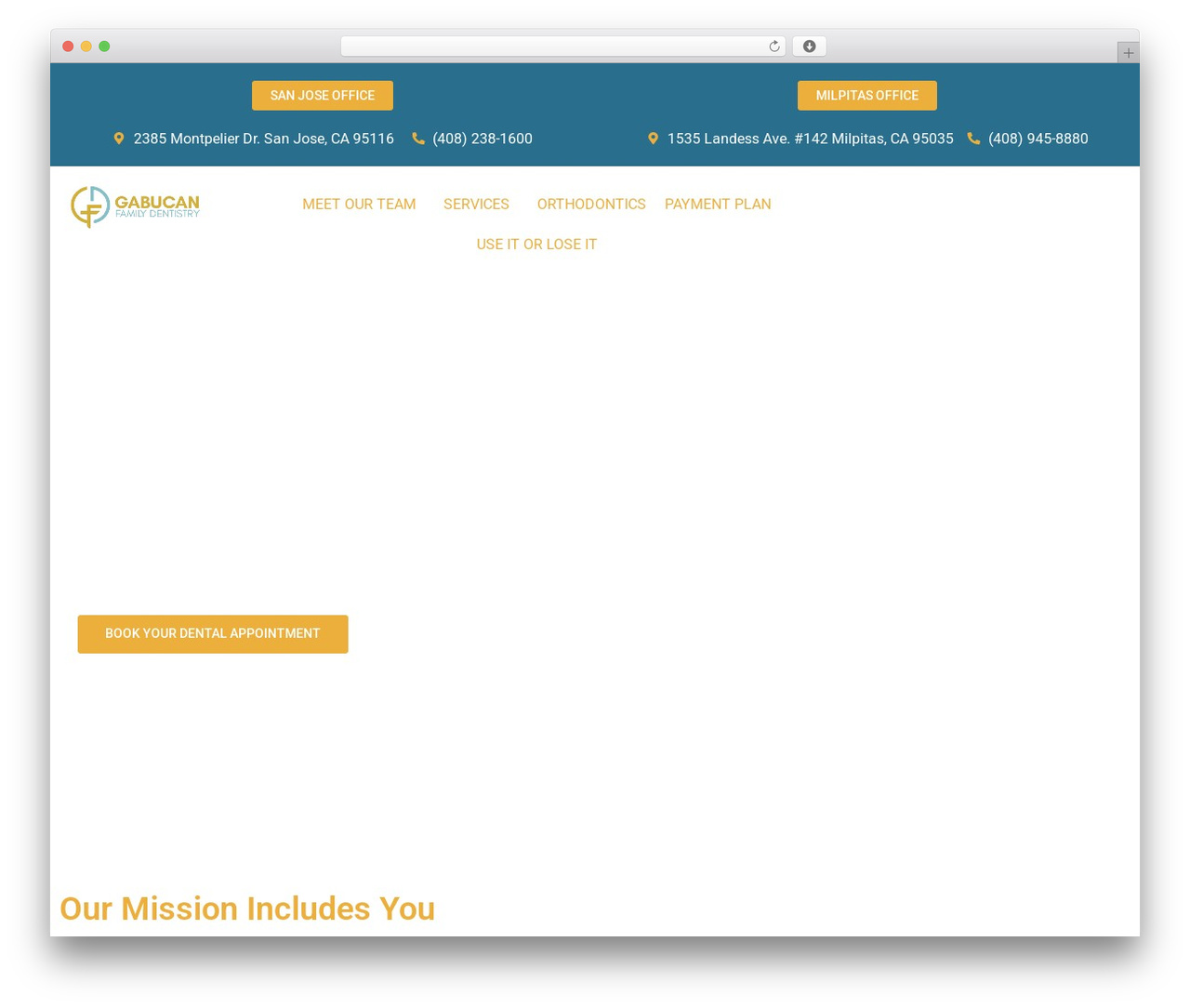Open the Services menu item
This screenshot has width=1190, height=1008.
[476, 205]
